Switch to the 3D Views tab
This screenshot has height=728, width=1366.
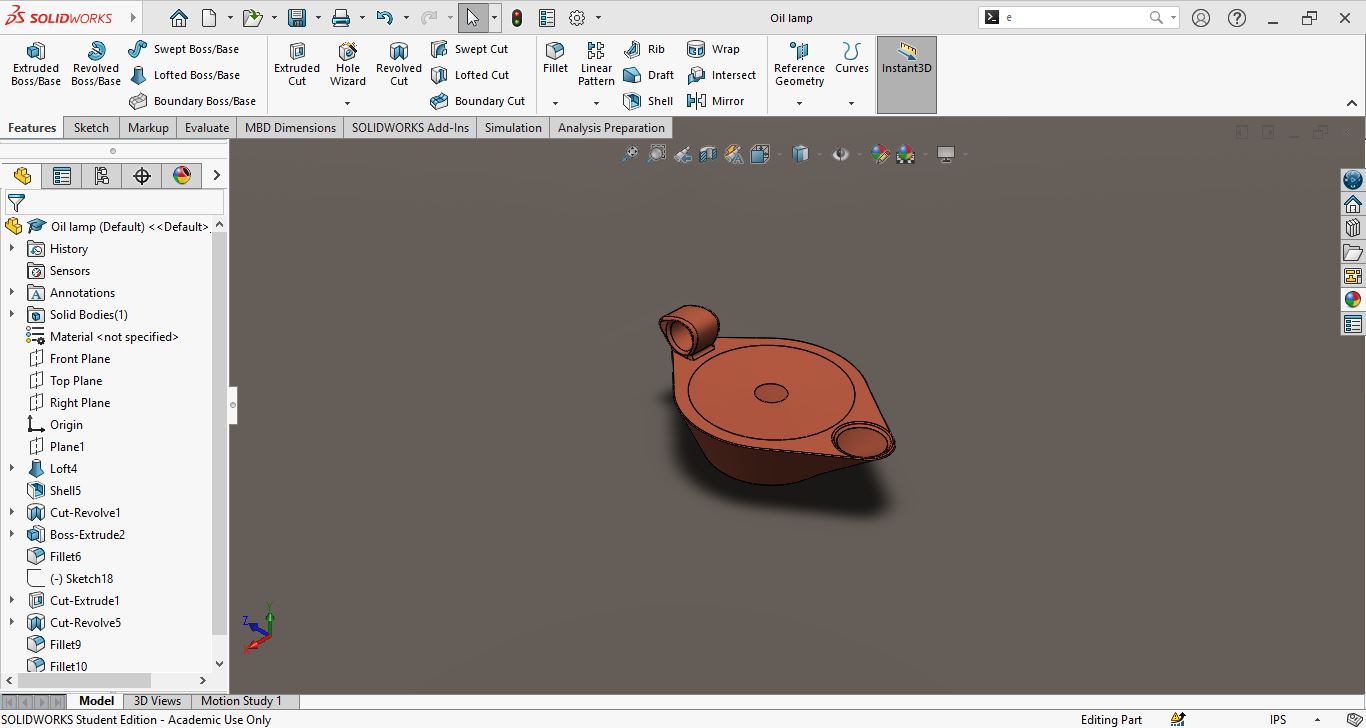click(x=158, y=701)
